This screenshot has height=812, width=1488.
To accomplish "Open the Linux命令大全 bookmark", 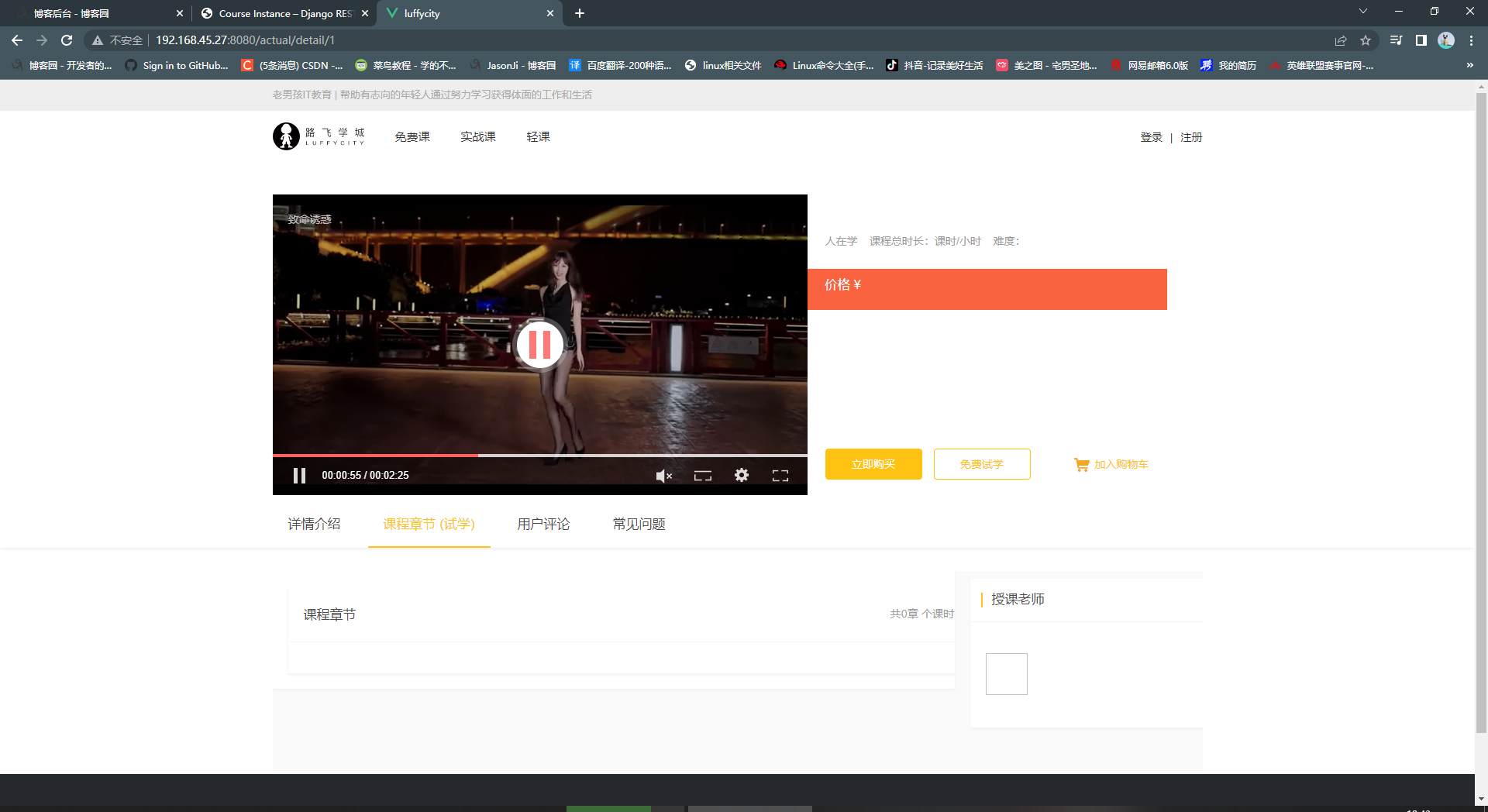I will [x=824, y=65].
